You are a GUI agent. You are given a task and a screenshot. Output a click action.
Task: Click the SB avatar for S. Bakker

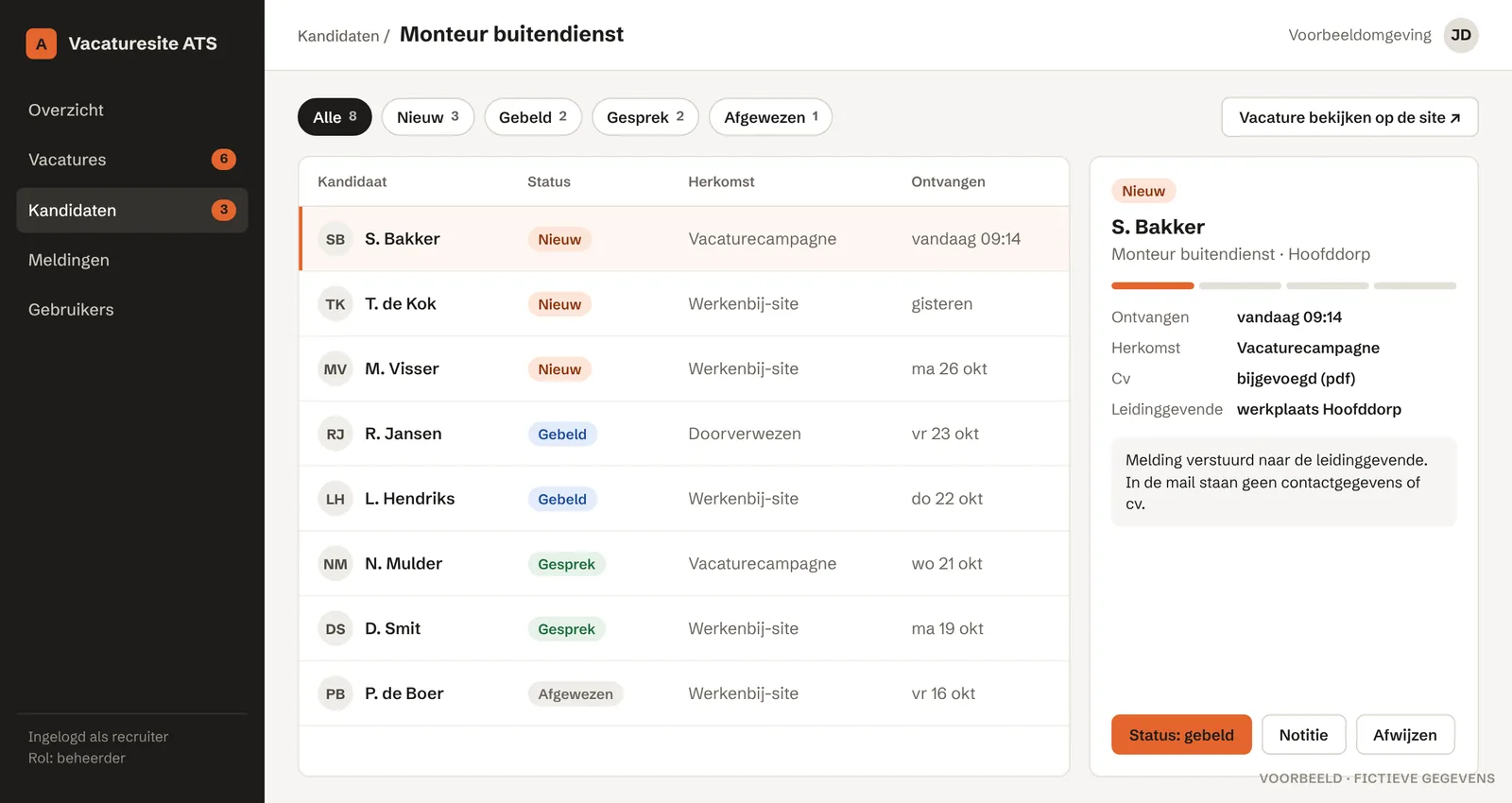point(335,239)
